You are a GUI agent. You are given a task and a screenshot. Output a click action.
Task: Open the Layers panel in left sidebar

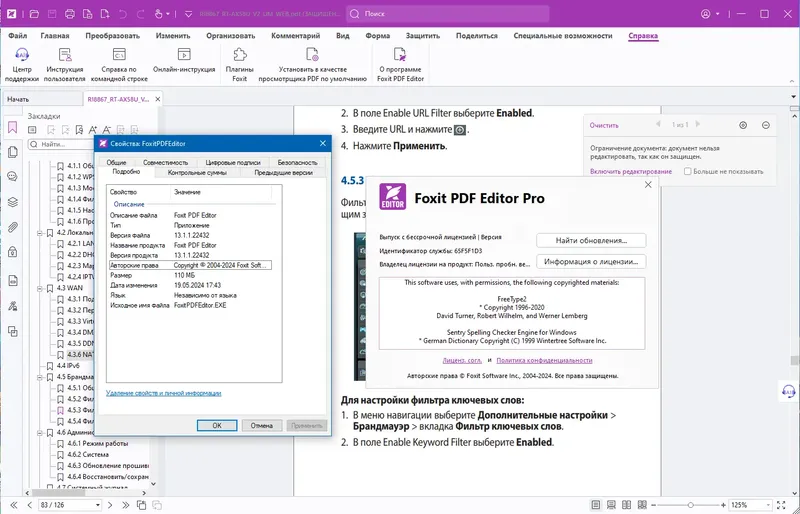[13, 202]
